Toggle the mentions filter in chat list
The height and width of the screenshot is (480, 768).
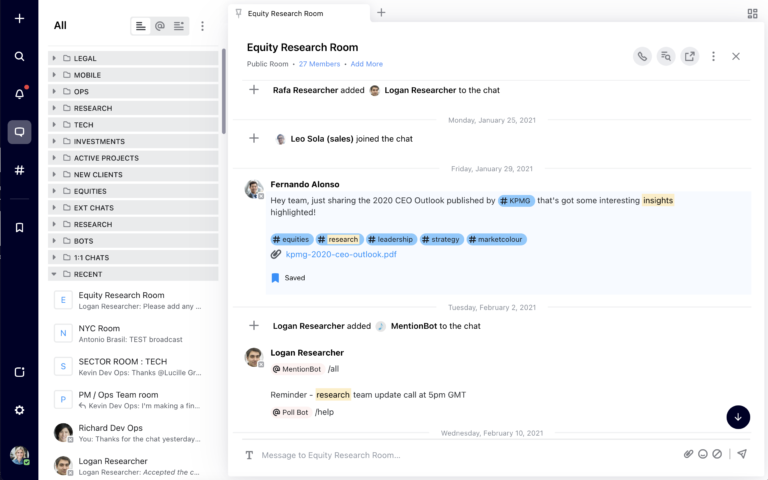pyautogui.click(x=160, y=26)
